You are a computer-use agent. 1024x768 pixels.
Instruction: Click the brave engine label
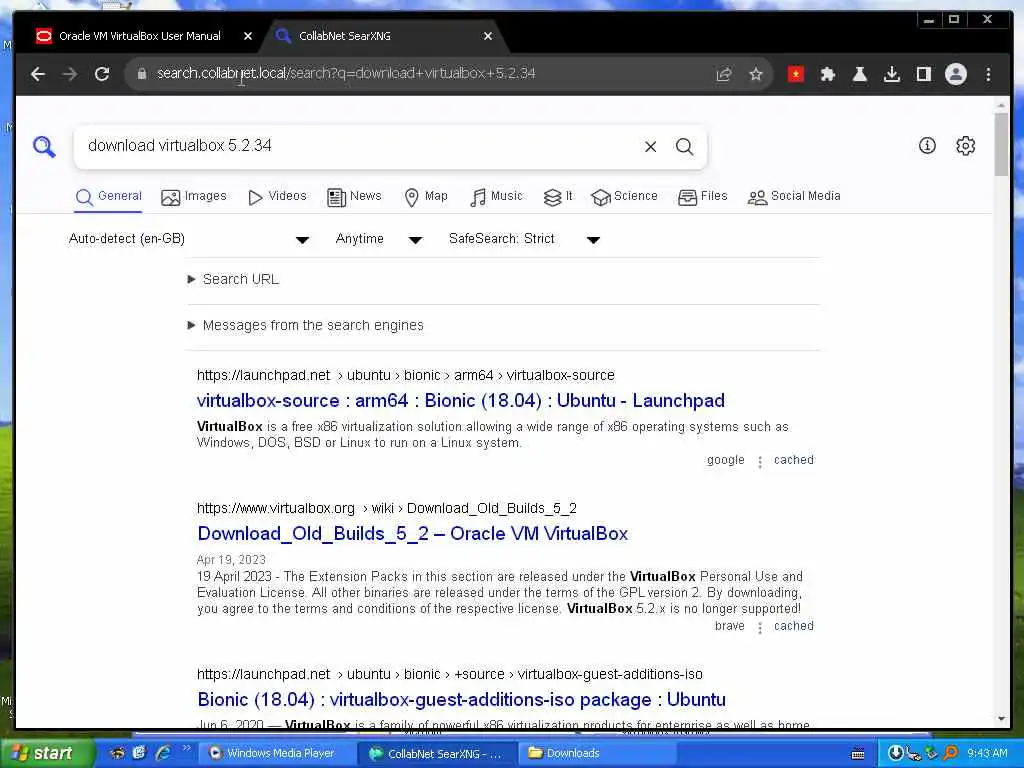(729, 626)
